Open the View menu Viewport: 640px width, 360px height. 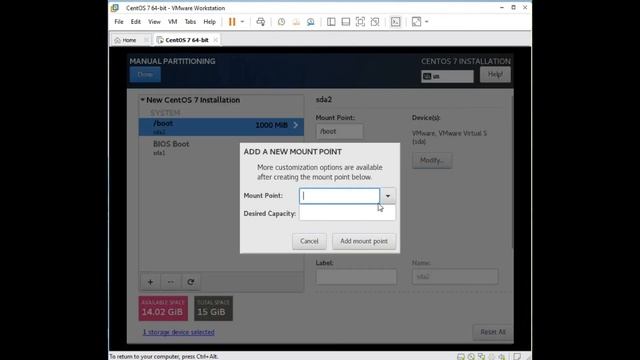tap(154, 22)
